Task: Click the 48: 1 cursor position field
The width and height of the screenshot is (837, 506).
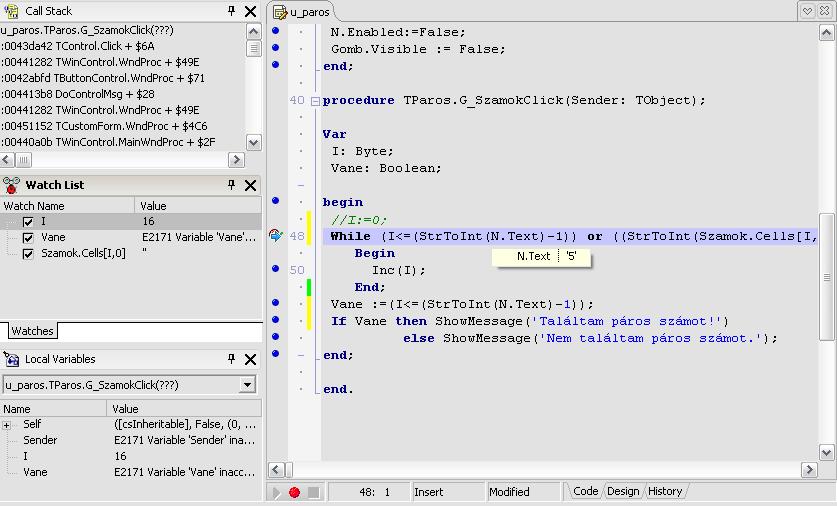Action: (x=369, y=492)
